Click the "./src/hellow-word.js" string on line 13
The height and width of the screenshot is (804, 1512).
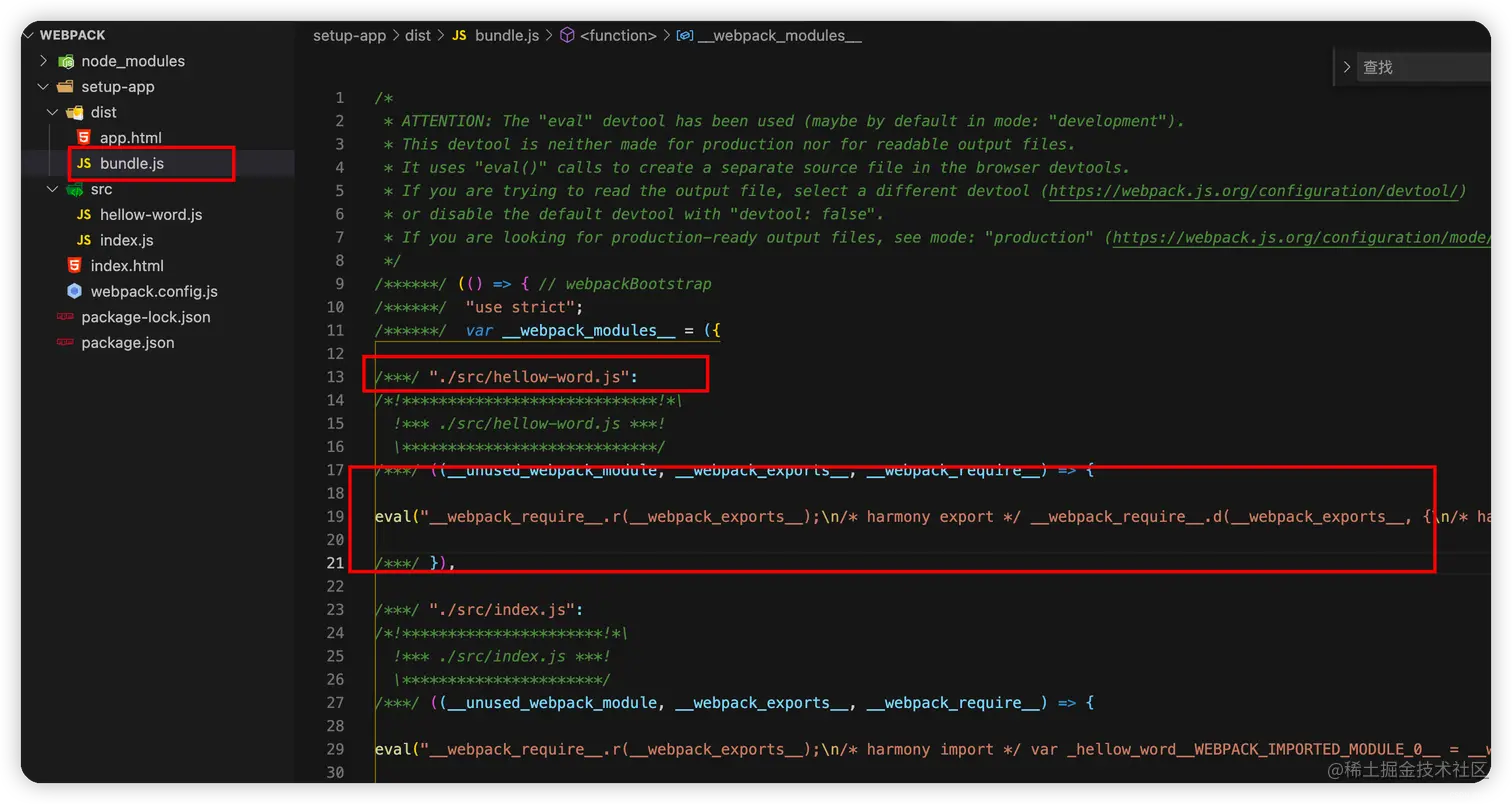coord(530,377)
